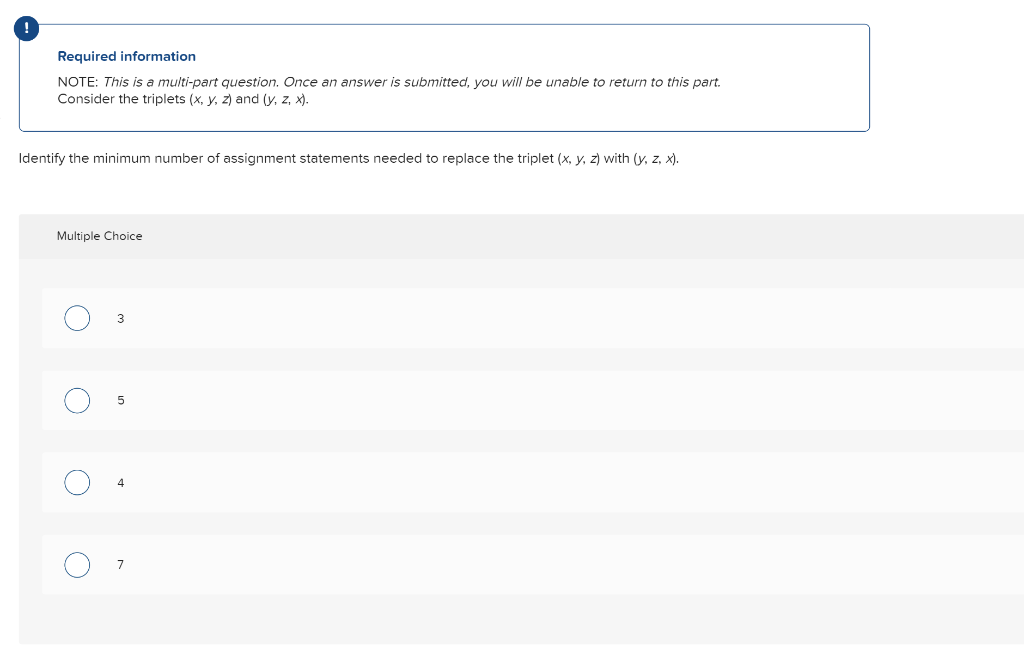The image size is (1024, 650).
Task: Click the Multiple Choice section header
Action: [x=100, y=236]
